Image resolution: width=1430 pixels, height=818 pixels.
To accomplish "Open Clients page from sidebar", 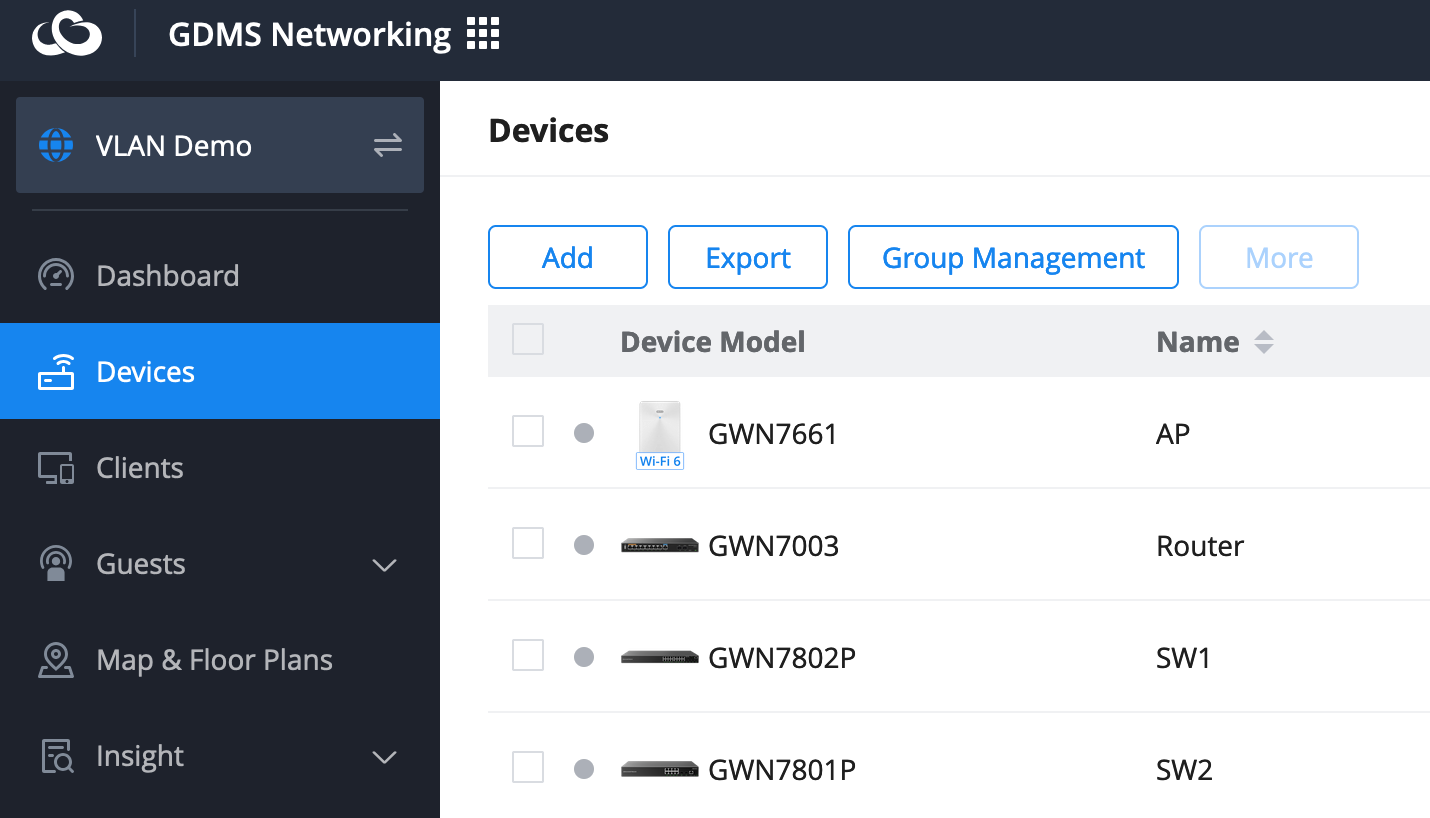I will tap(220, 467).
